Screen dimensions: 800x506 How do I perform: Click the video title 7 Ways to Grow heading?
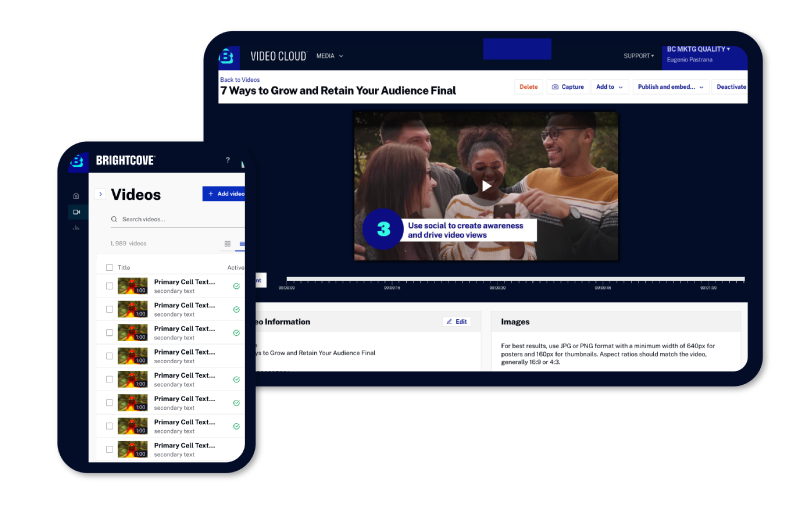coord(338,91)
